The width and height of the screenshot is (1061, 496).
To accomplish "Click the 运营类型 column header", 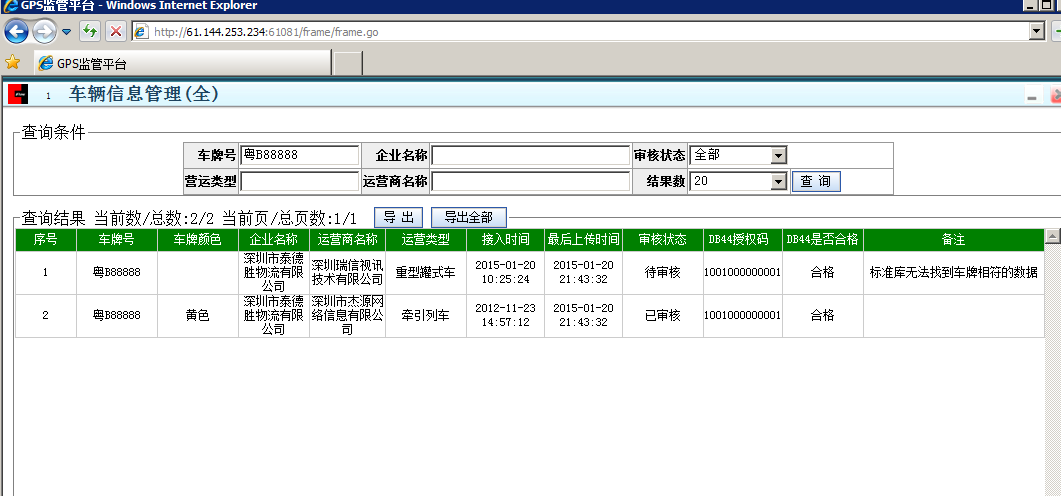I will click(426, 240).
